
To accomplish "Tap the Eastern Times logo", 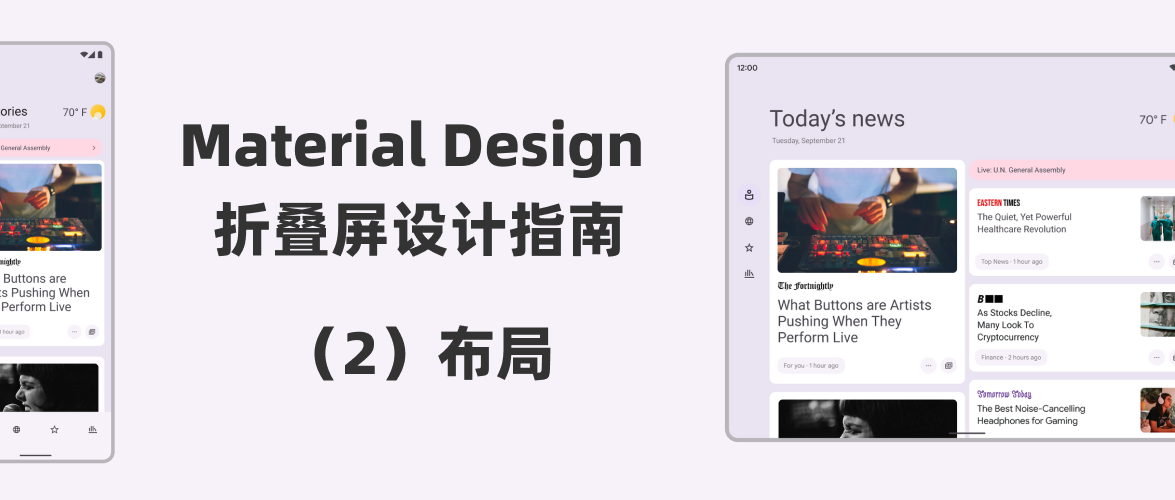I will [x=998, y=202].
